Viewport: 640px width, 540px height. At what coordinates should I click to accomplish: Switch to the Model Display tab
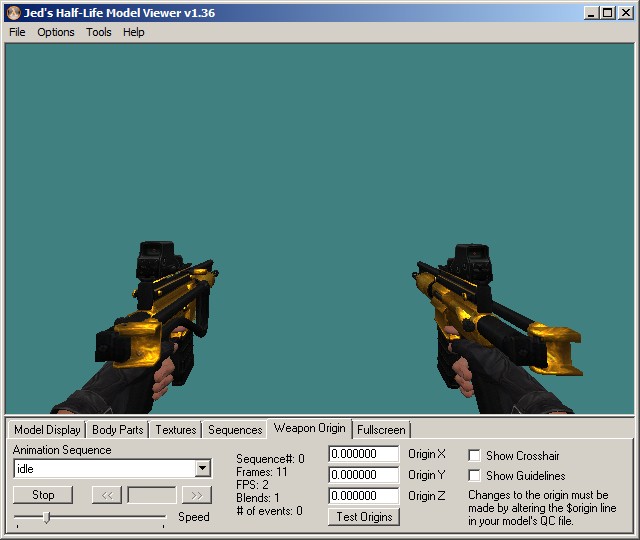point(47,430)
